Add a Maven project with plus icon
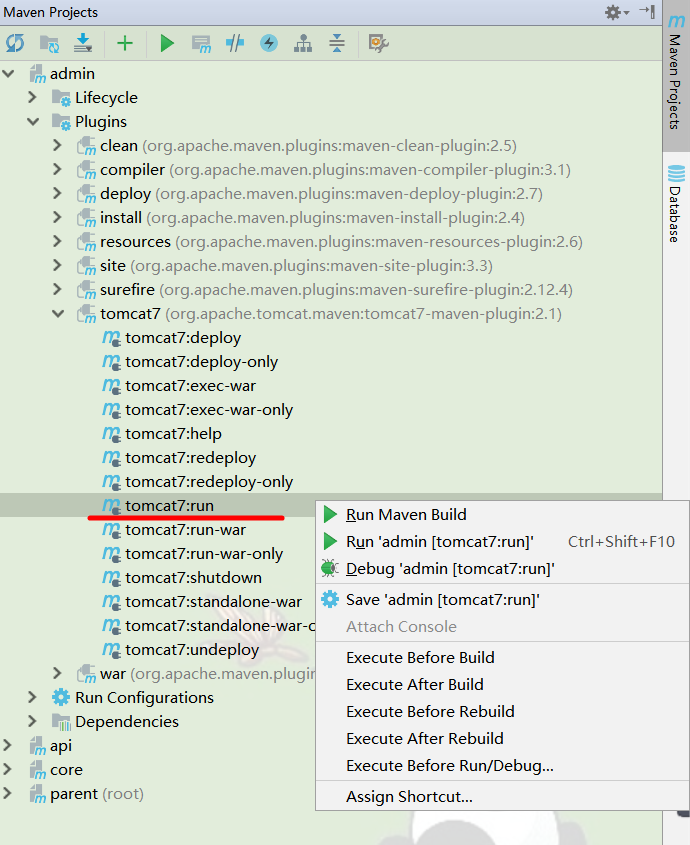The height and width of the screenshot is (845, 690). (x=125, y=43)
